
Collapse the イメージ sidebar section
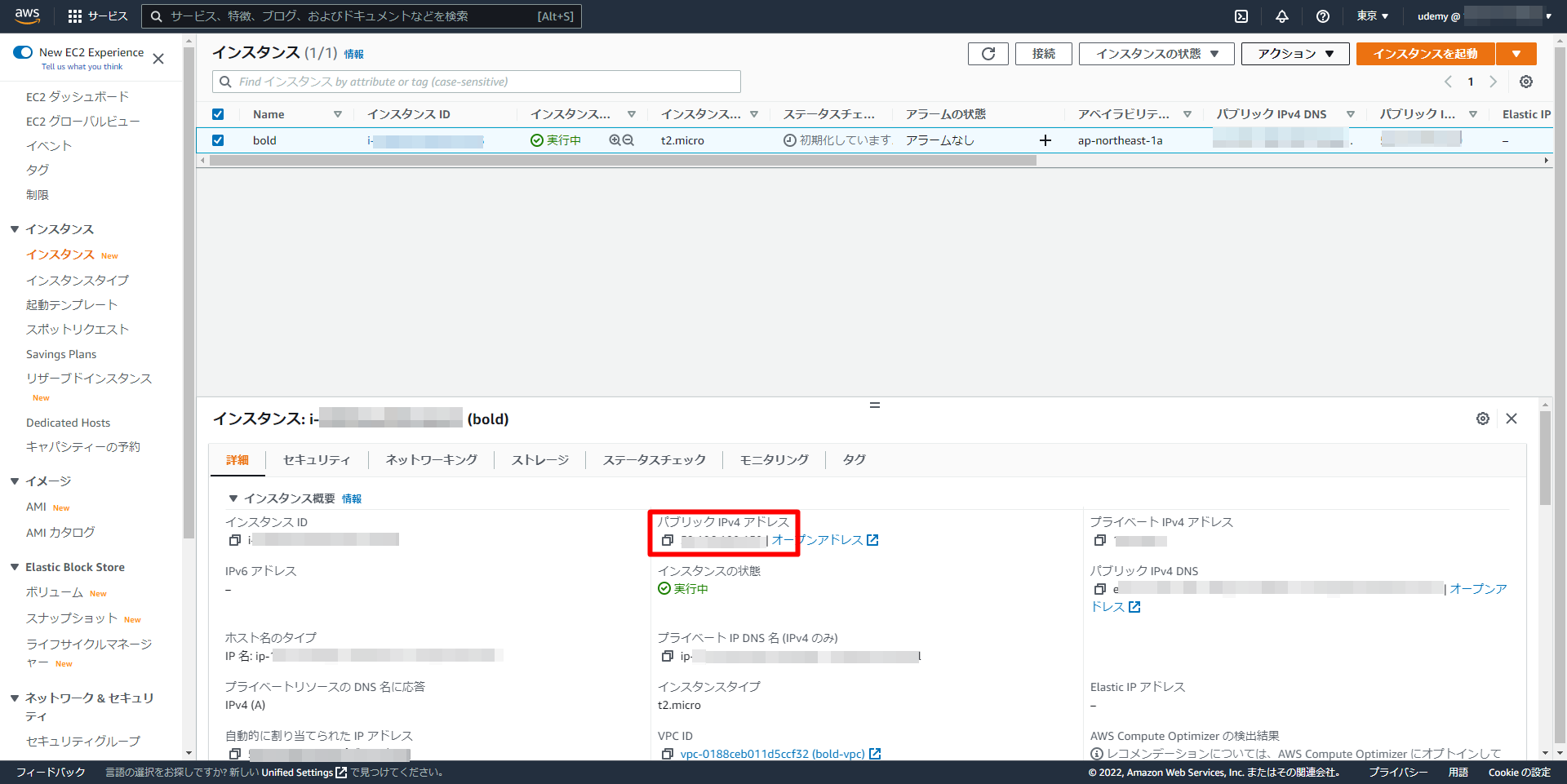tap(15, 481)
